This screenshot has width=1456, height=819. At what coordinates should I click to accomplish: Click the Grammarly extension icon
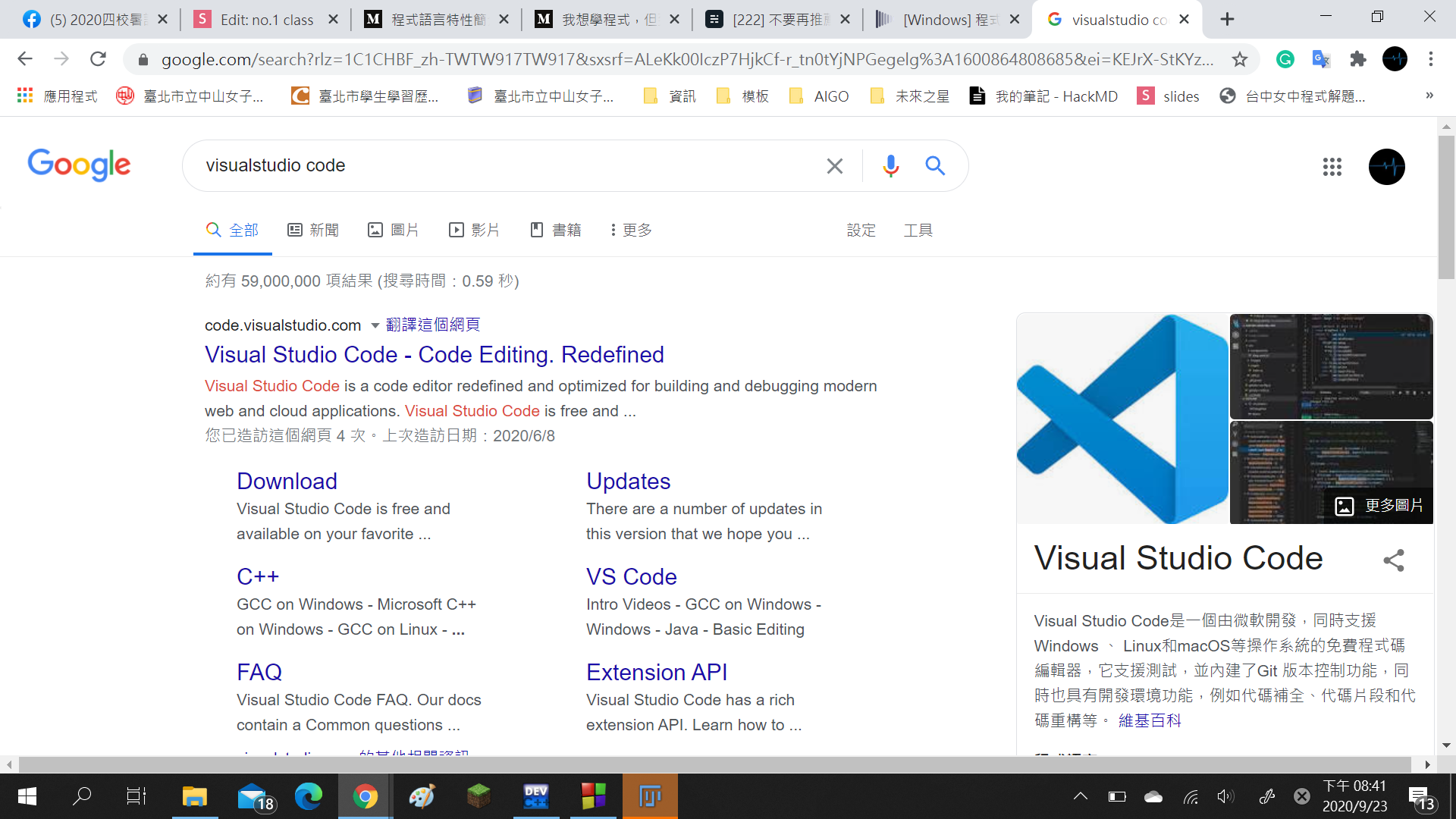pos(1285,59)
